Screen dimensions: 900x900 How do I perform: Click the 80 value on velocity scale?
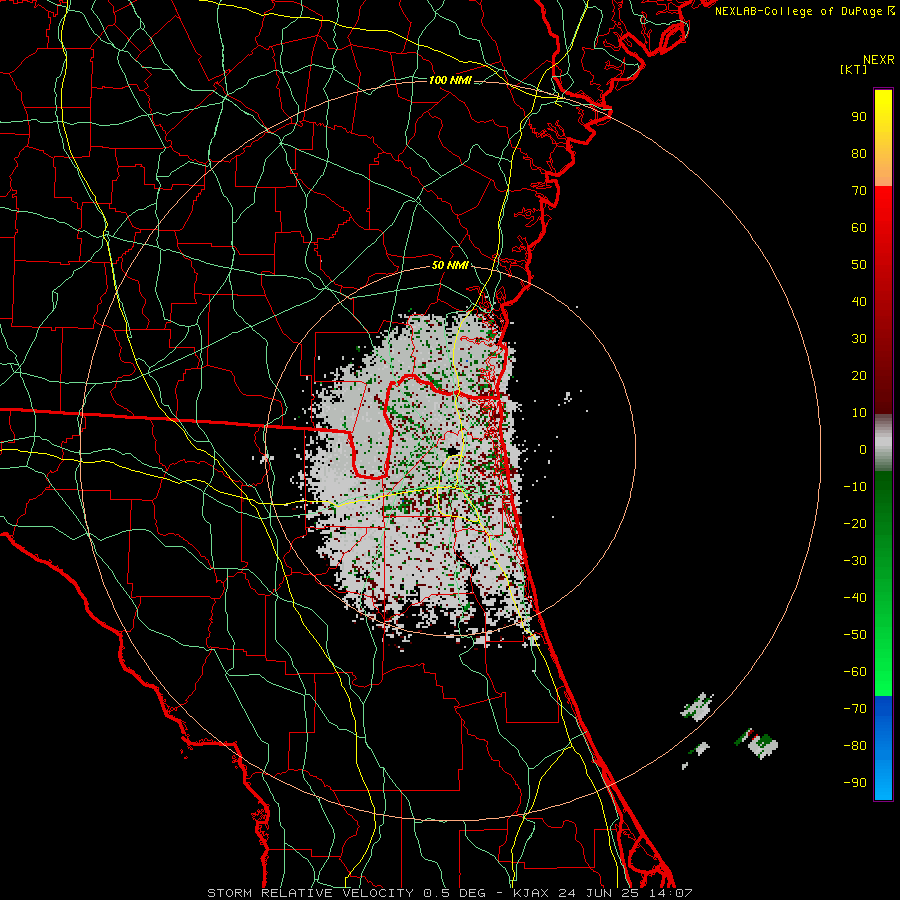(x=859, y=153)
